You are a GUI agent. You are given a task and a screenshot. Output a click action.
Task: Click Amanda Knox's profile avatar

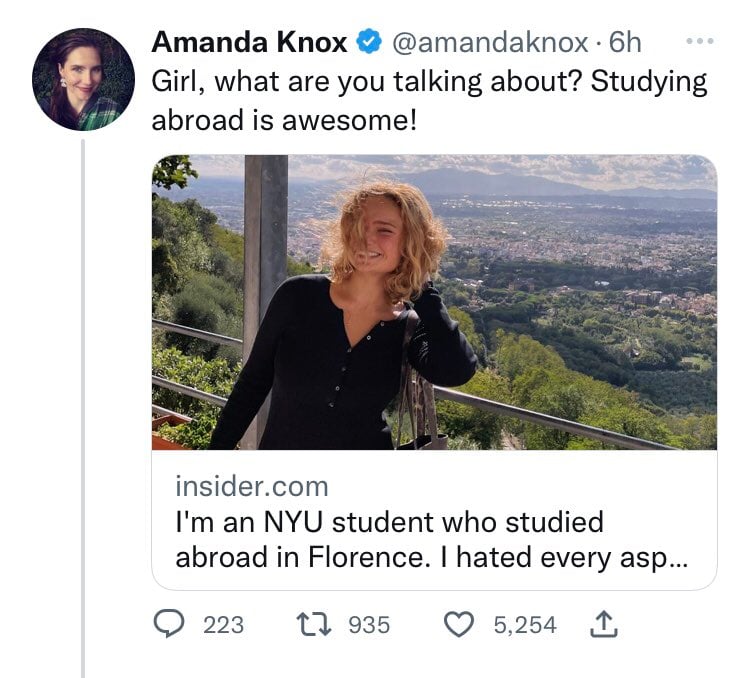83,79
